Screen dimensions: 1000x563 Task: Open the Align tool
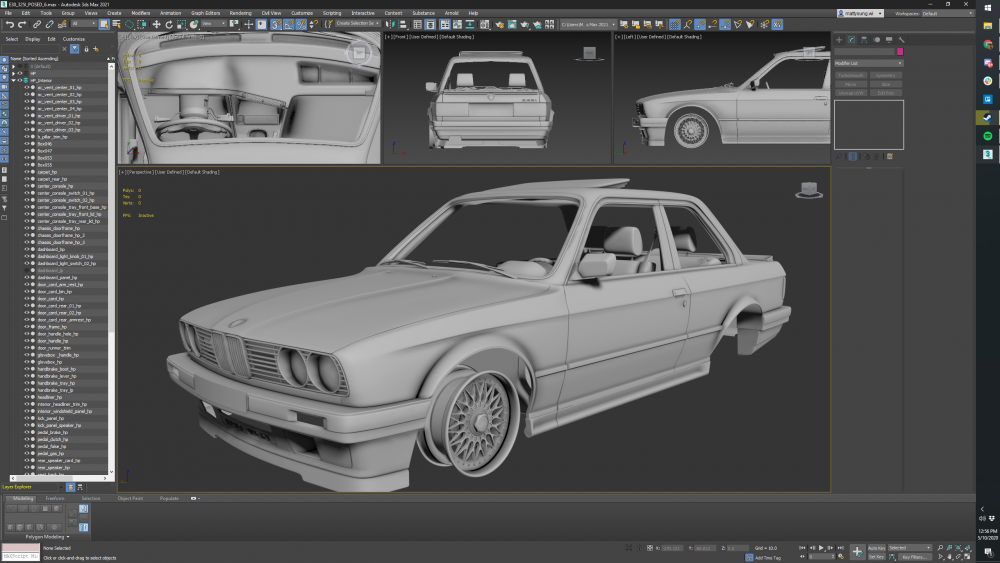[402, 24]
